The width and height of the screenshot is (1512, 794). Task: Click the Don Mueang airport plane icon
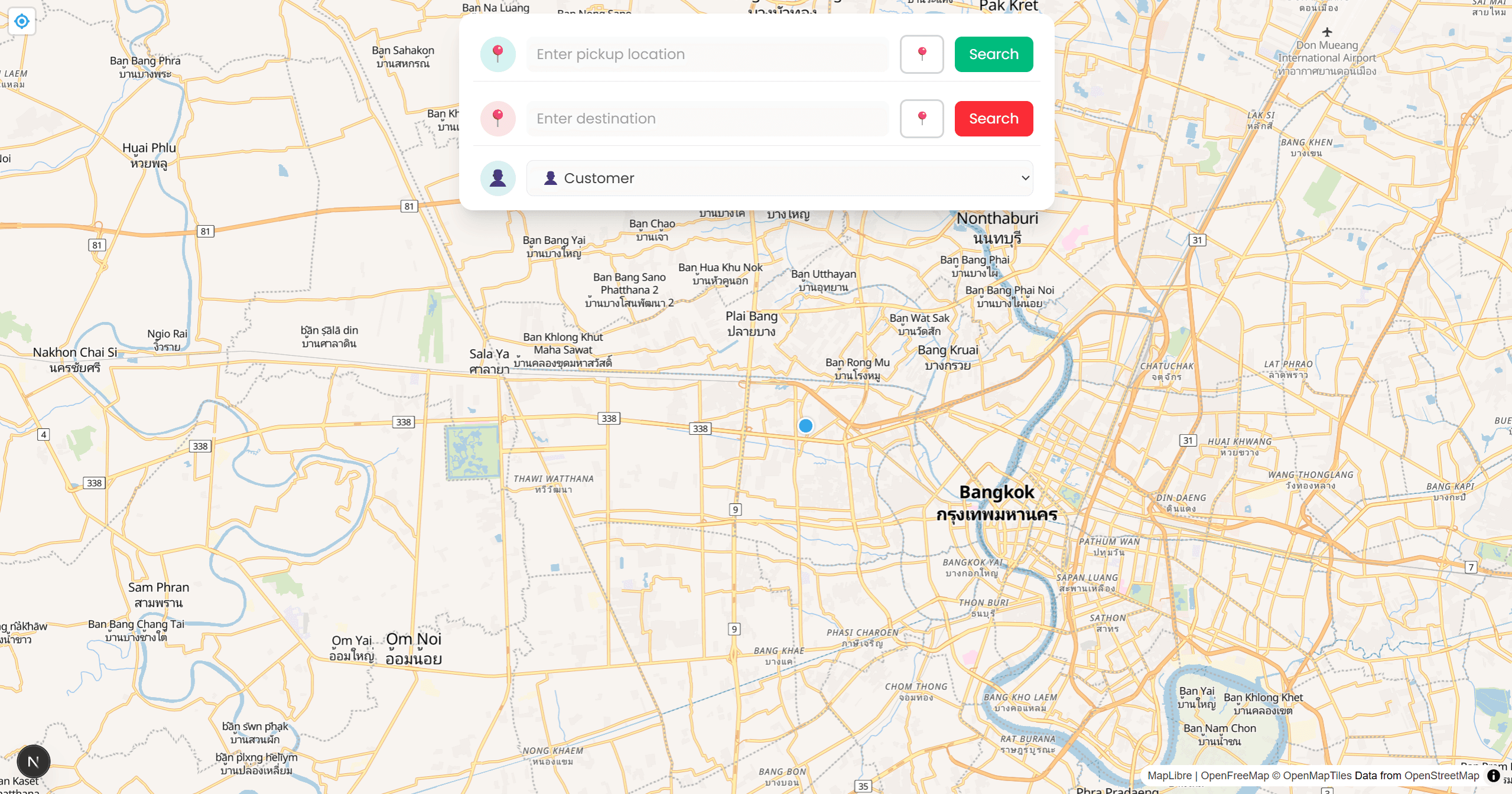pos(1327,32)
